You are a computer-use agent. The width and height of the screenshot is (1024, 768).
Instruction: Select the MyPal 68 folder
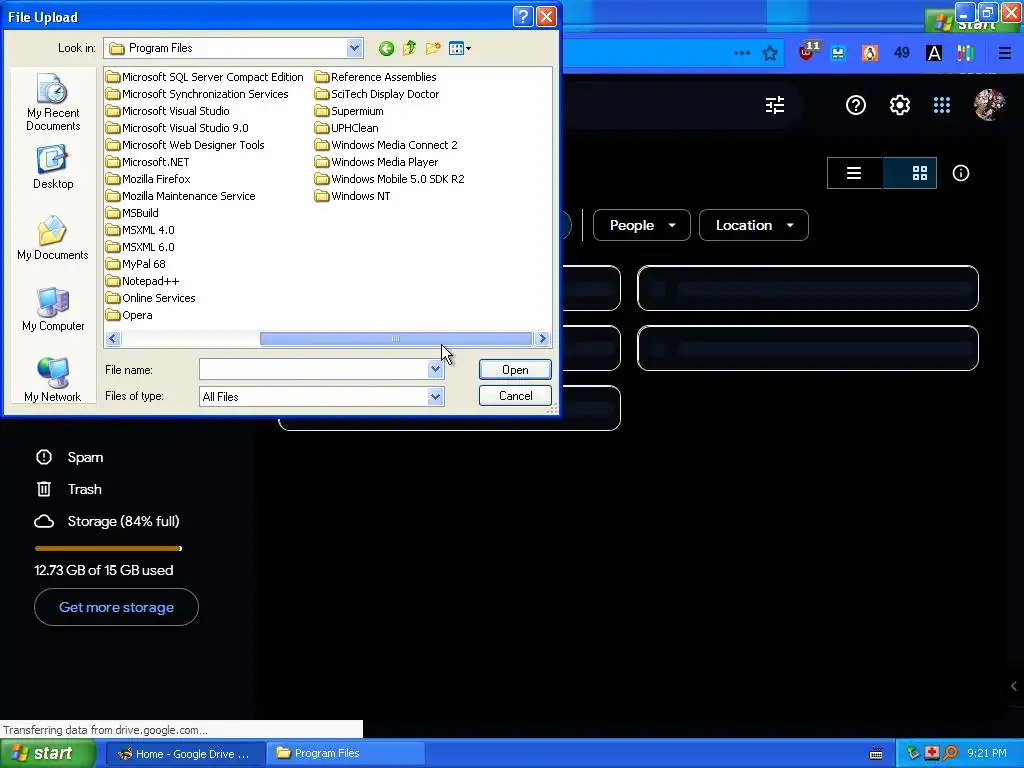coord(136,264)
